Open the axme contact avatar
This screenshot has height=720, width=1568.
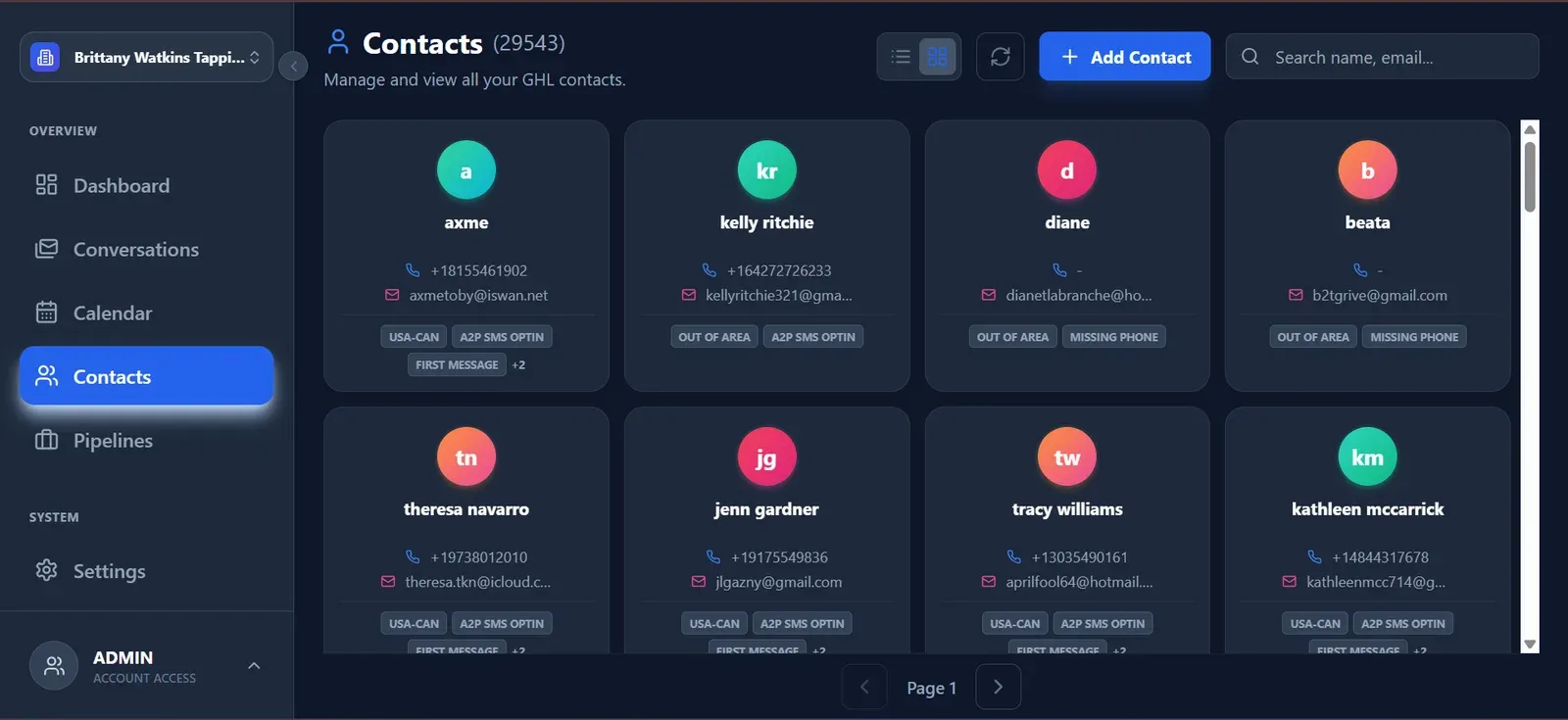coord(466,170)
